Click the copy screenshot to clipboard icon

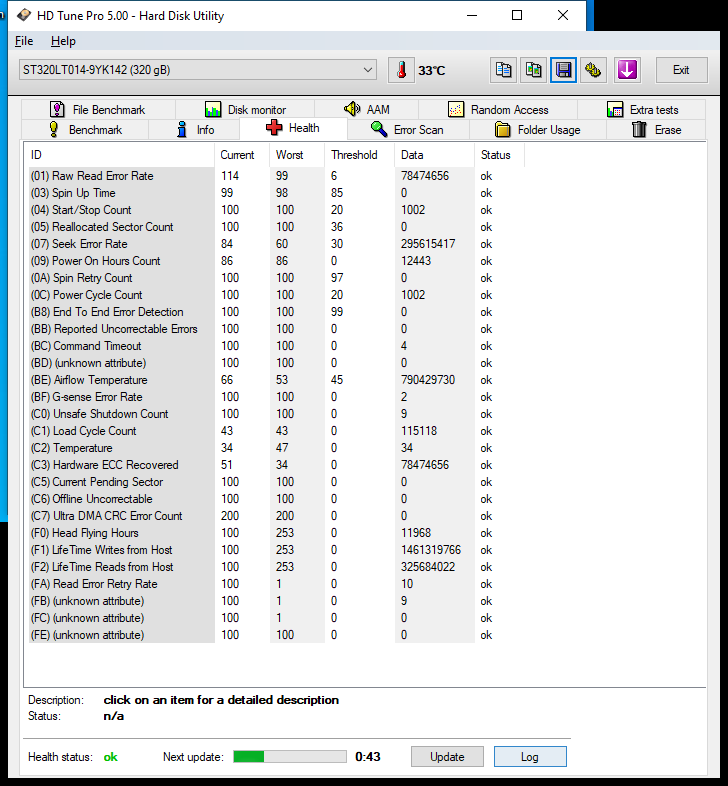point(533,70)
